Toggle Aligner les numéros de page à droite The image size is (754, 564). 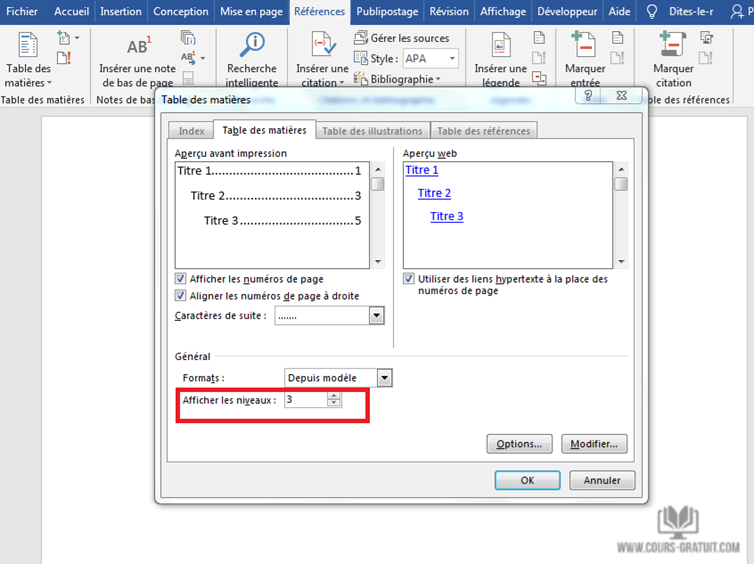(x=181, y=296)
